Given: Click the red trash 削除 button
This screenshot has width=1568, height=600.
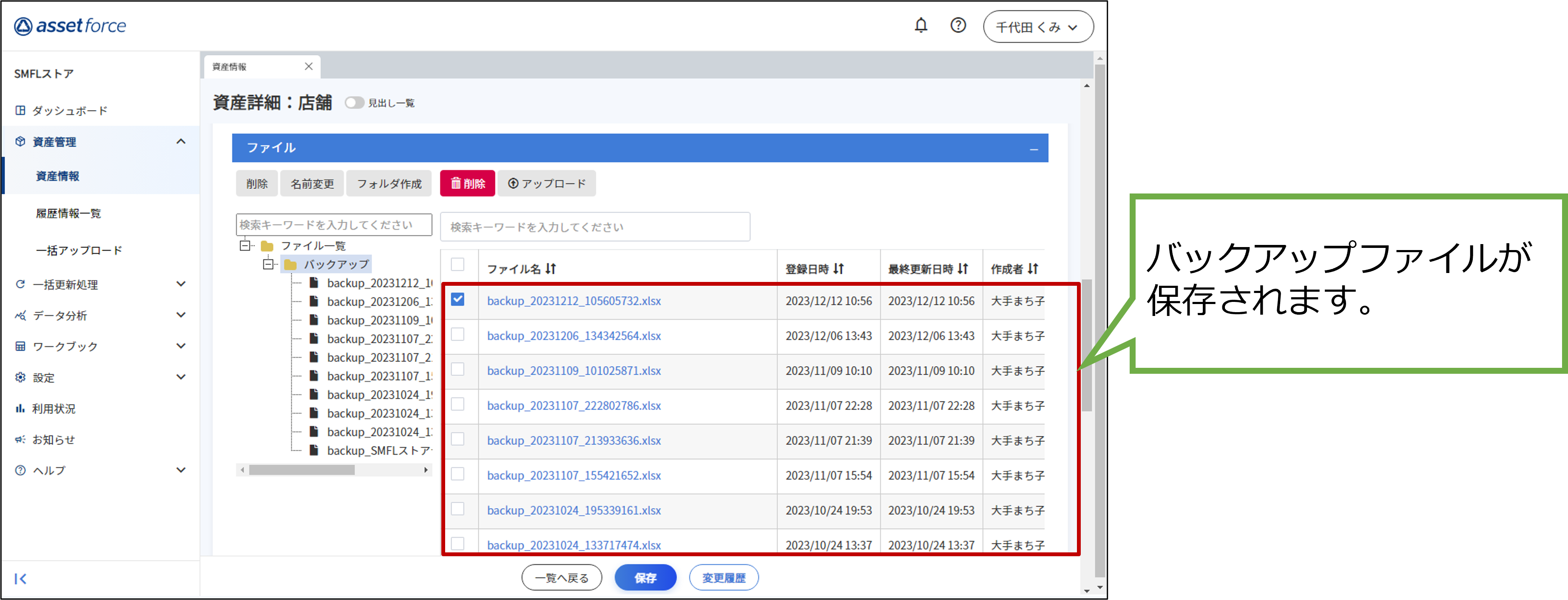Looking at the screenshot, I should pyautogui.click(x=468, y=183).
